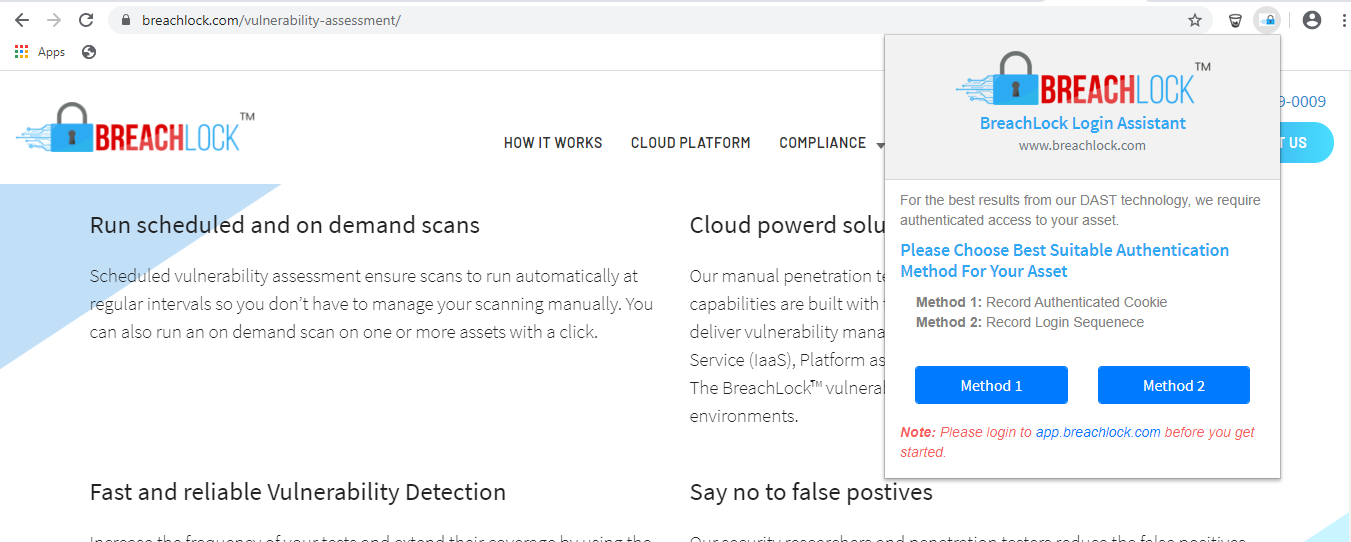Viewport: 1351px width, 542px height.
Task: Open the Chrome profile avatar icon
Action: point(1312,20)
